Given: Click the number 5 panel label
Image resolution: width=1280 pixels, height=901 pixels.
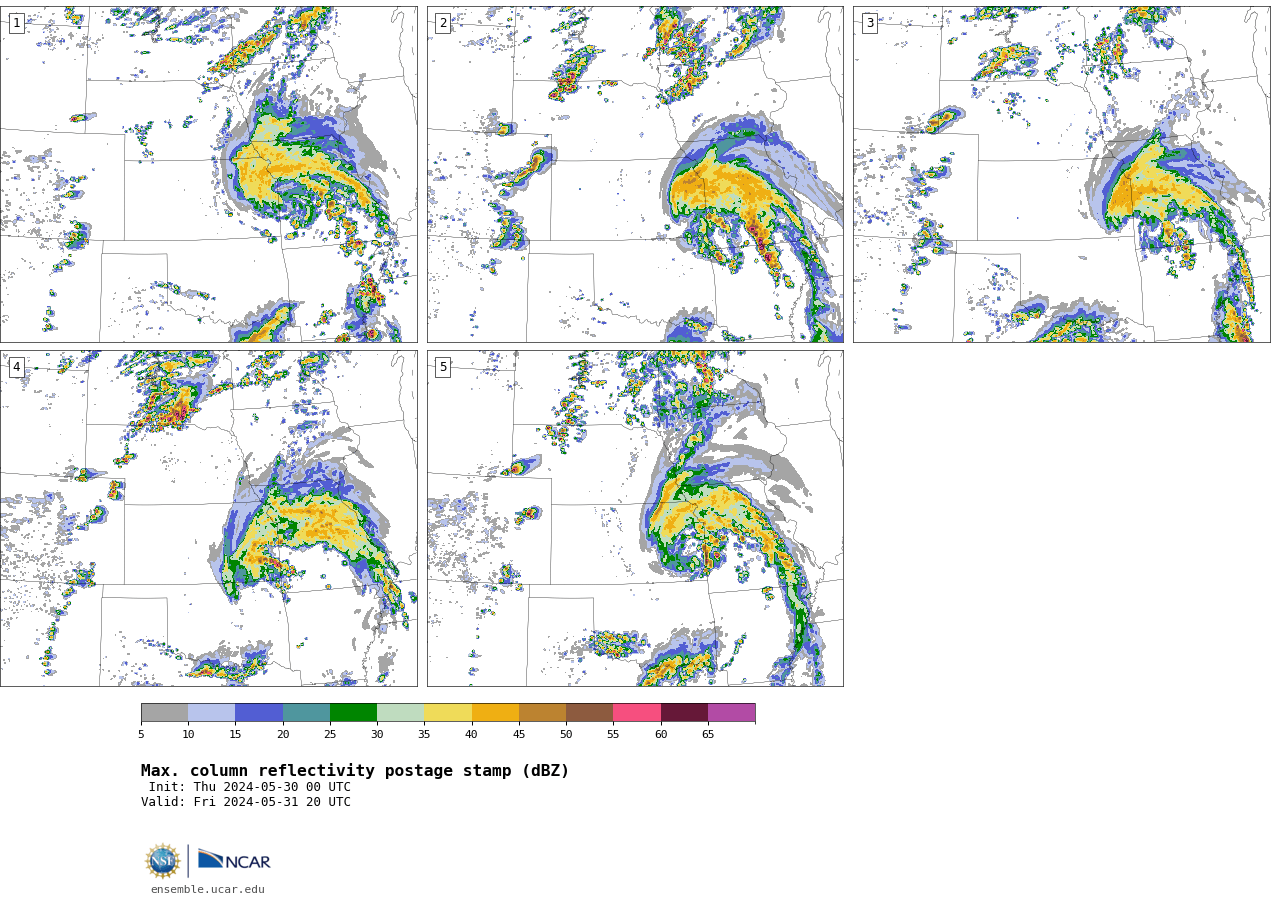Looking at the screenshot, I should pyautogui.click(x=443, y=367).
